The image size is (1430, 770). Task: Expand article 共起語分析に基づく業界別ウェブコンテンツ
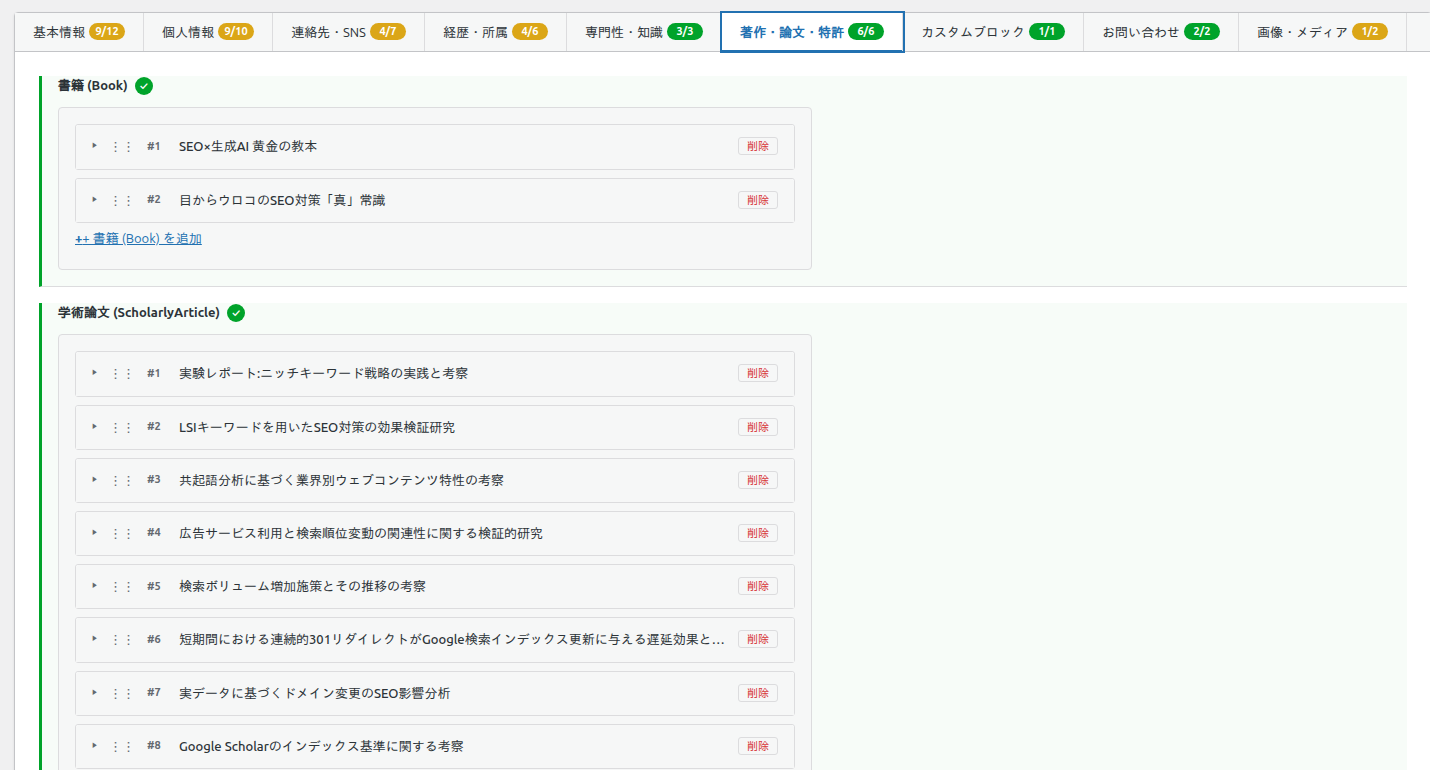point(95,480)
